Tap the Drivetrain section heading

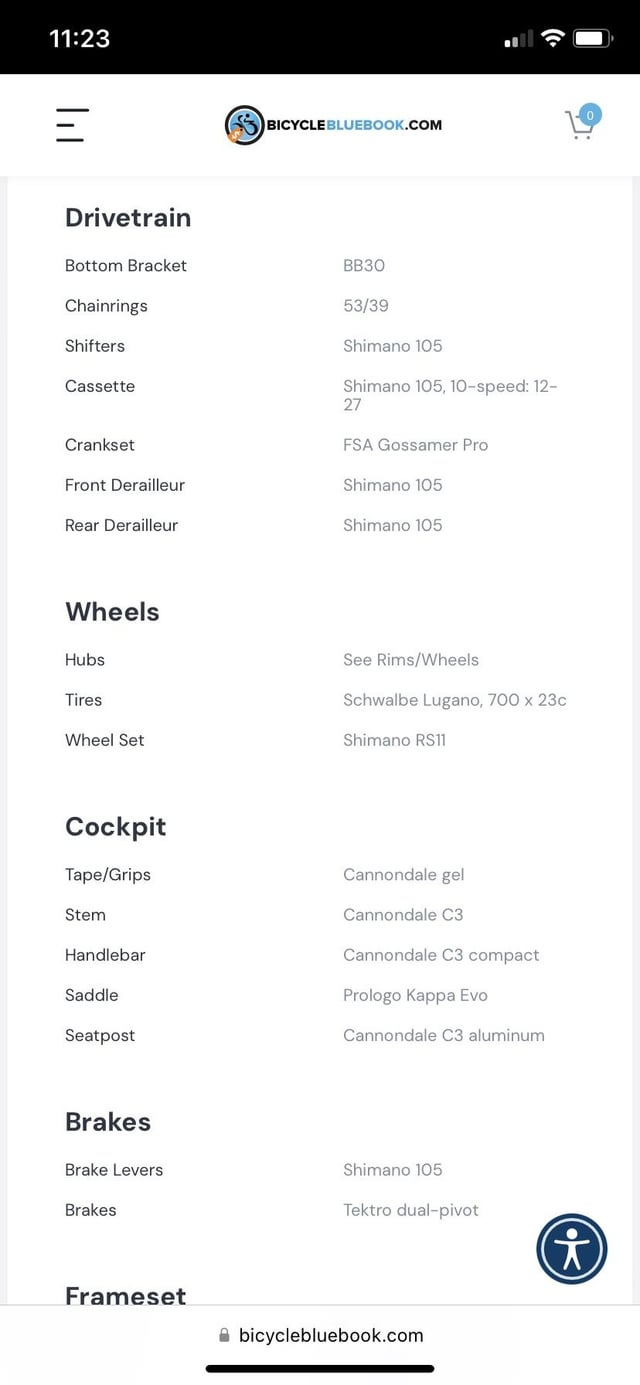coord(128,217)
